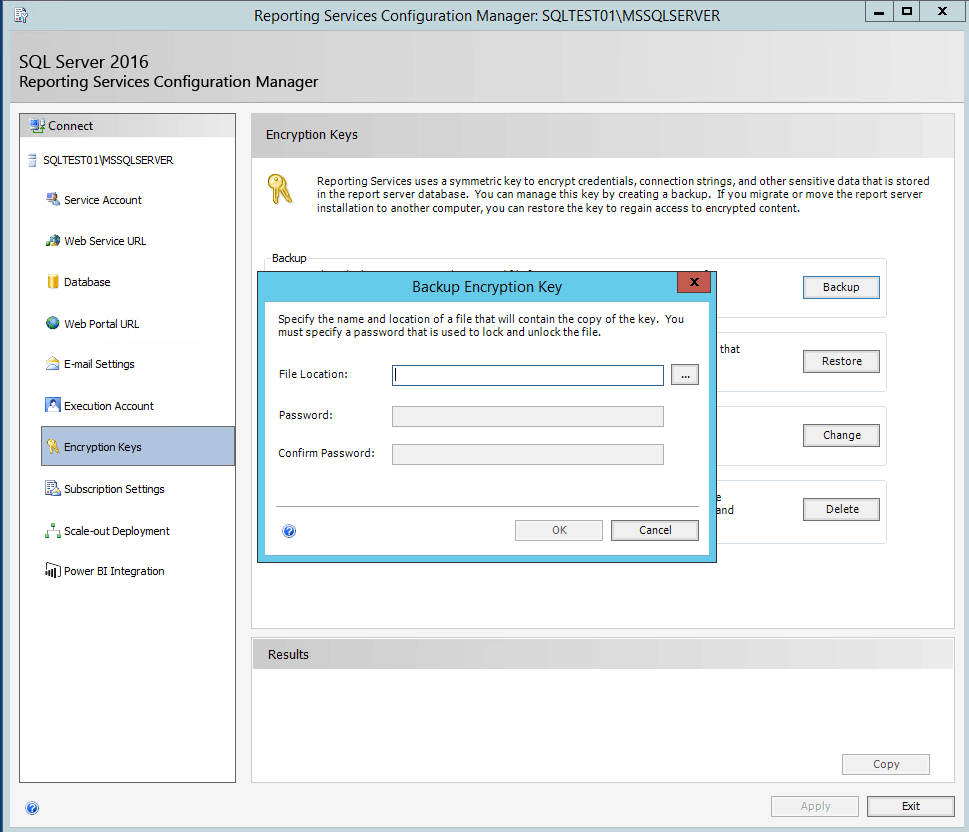Viewport: 969px width, 832px height.
Task: Click the SQLTEST01\MSSQLSERVER server icon
Action: click(x=32, y=160)
